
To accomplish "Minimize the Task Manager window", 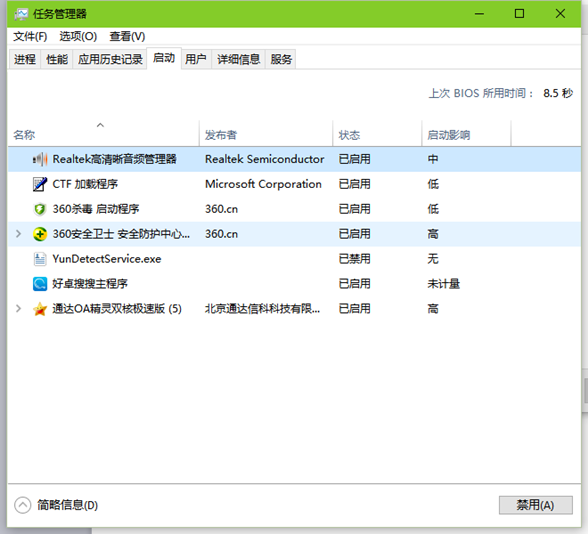I will pos(479,14).
